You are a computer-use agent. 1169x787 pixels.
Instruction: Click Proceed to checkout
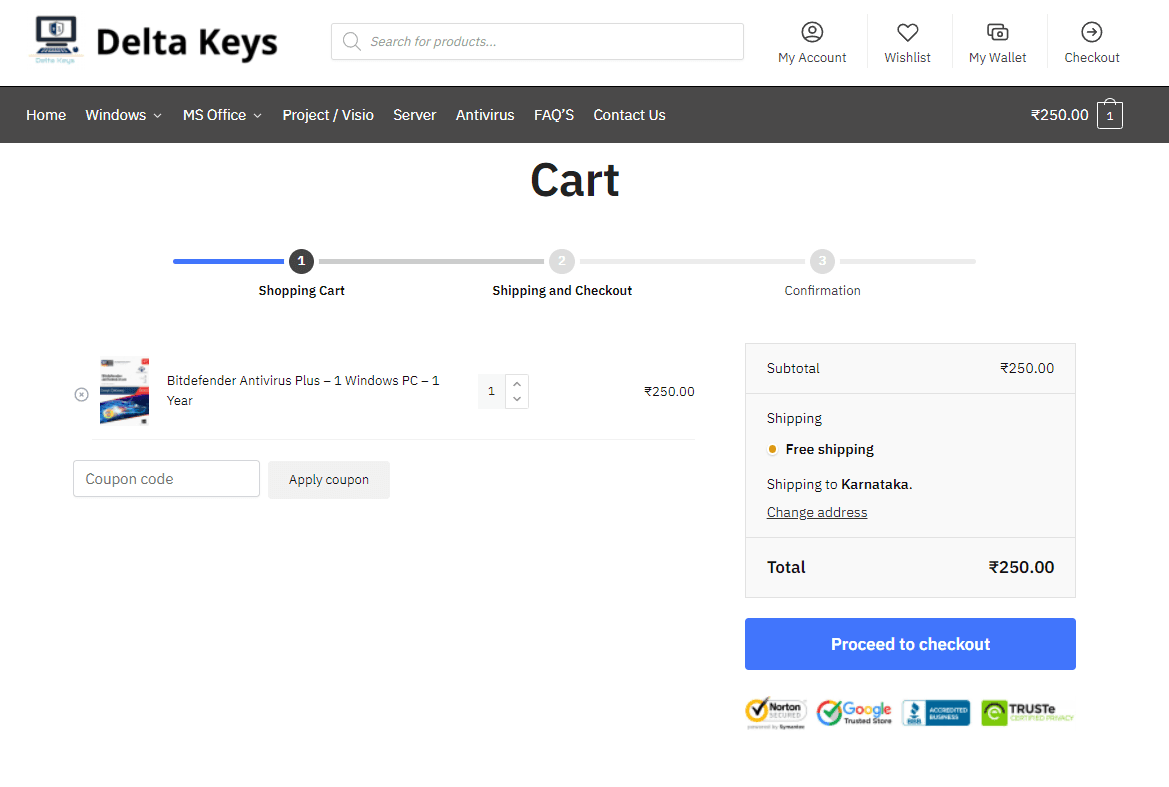[x=909, y=644]
